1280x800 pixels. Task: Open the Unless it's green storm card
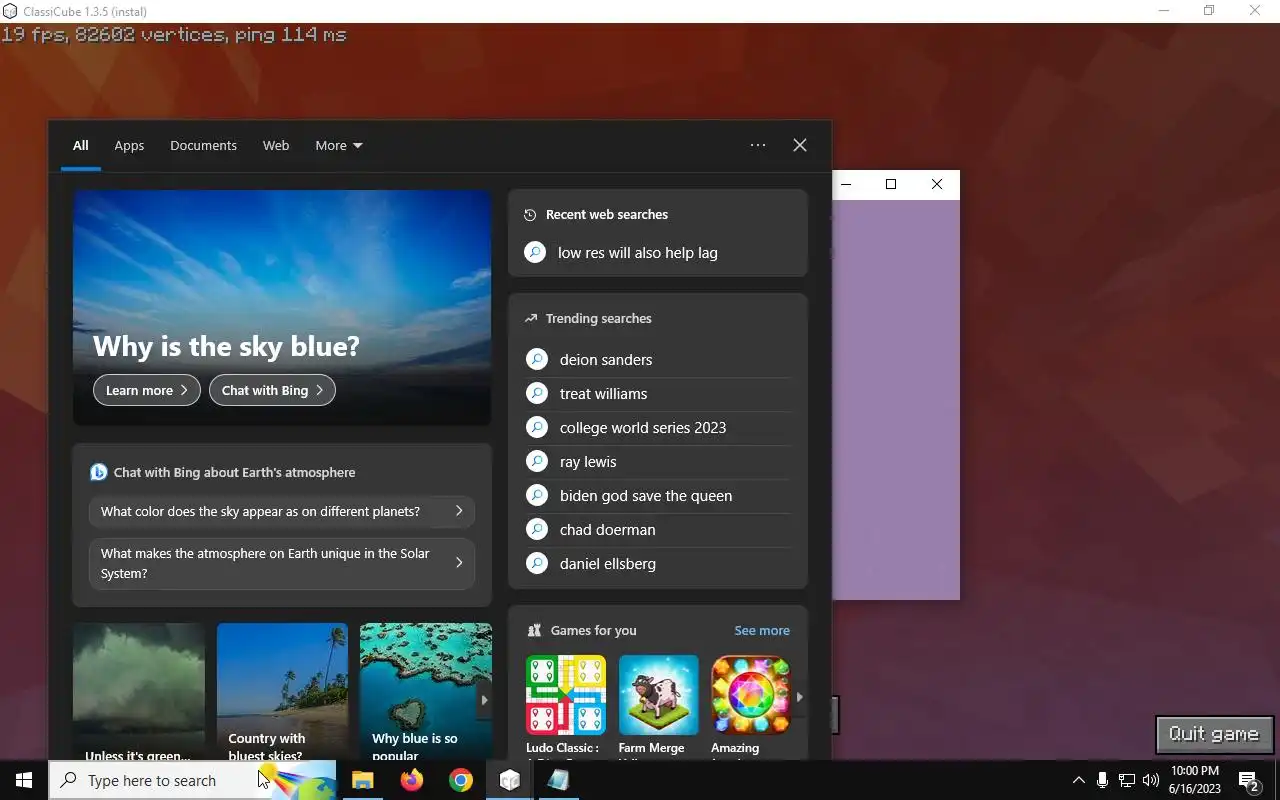click(x=139, y=691)
